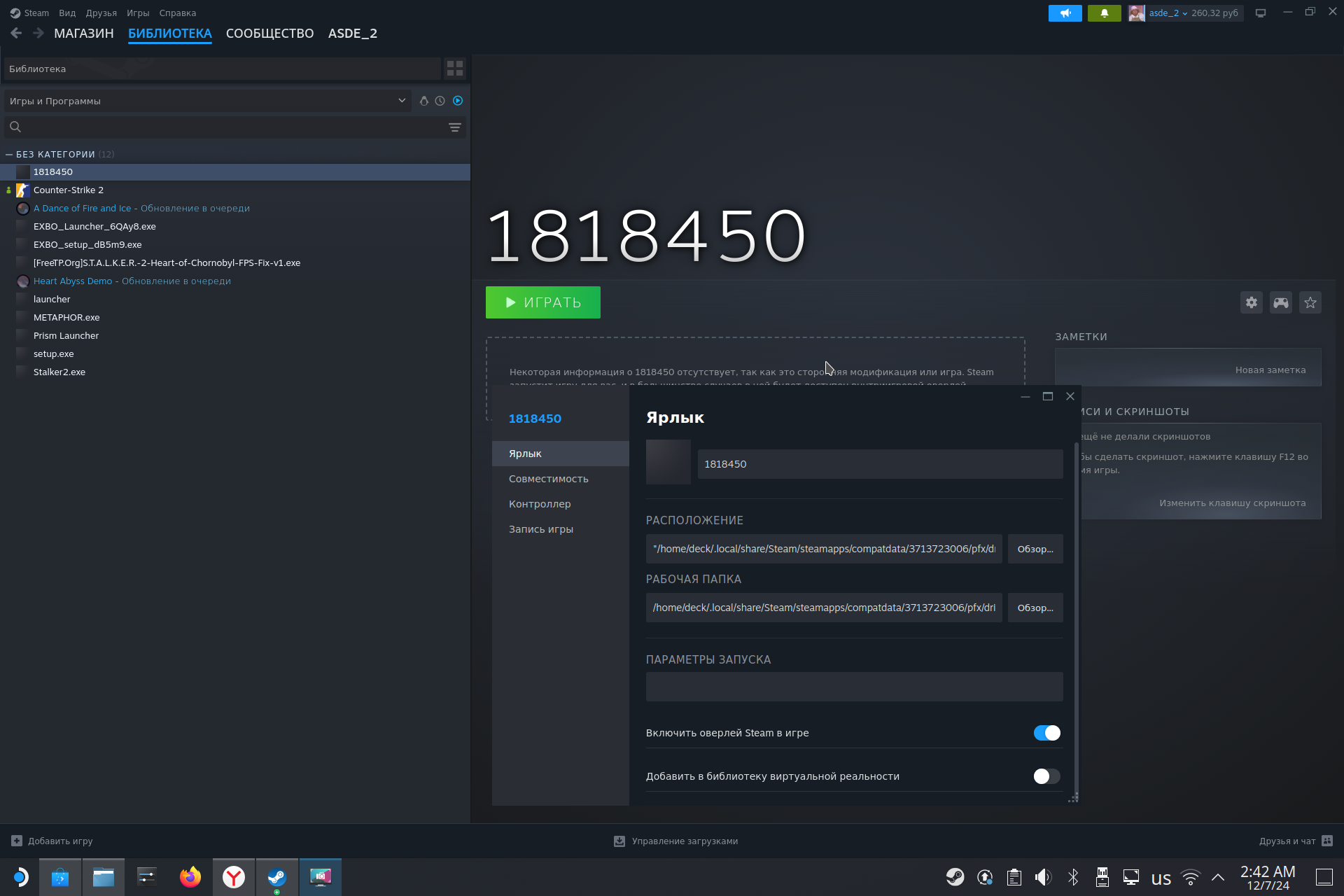Switch to Big Picture mode via monitor icon
The image size is (1344, 896).
point(1260,13)
